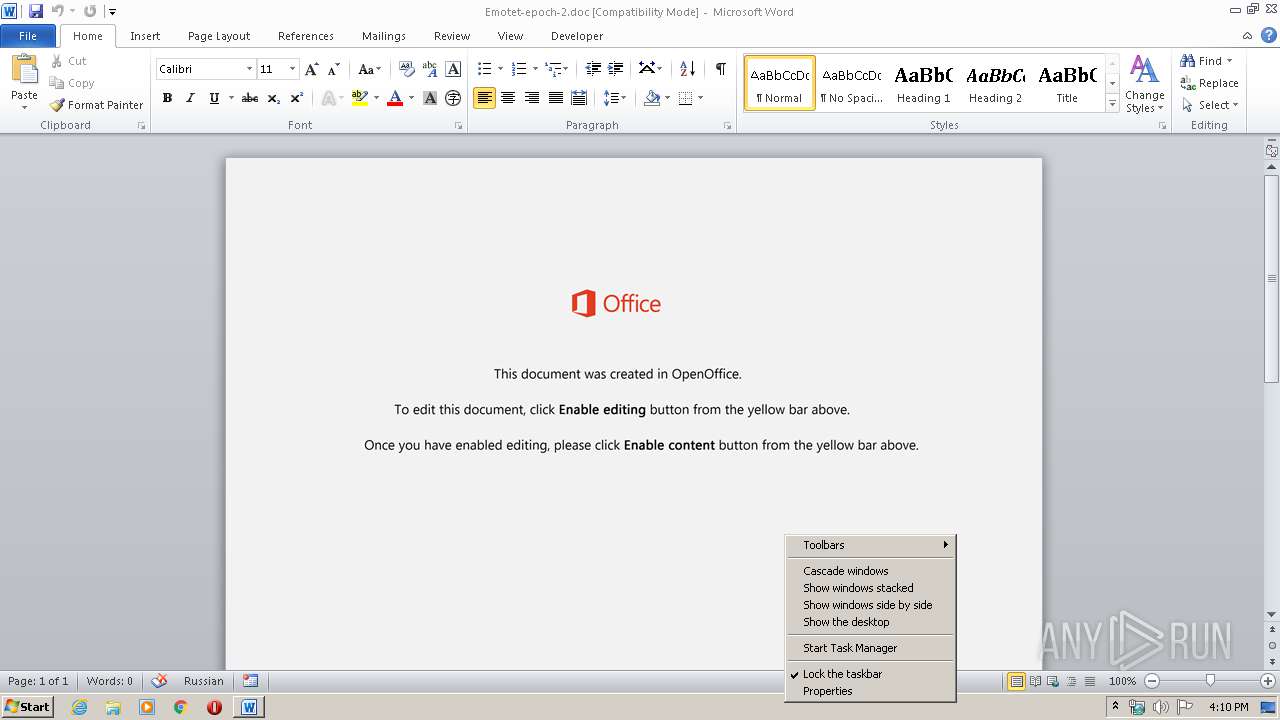Click the Windows Start button

[x=27, y=707]
